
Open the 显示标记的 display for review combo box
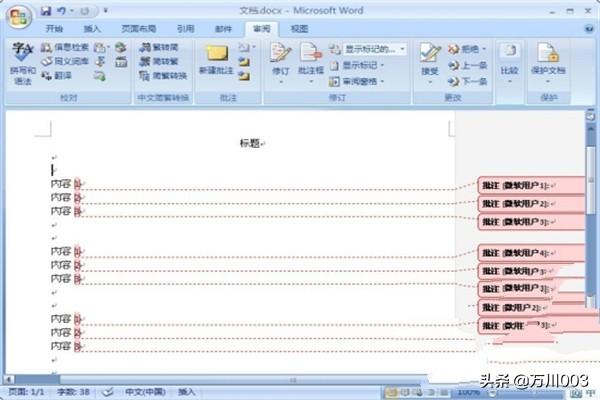(x=374, y=49)
